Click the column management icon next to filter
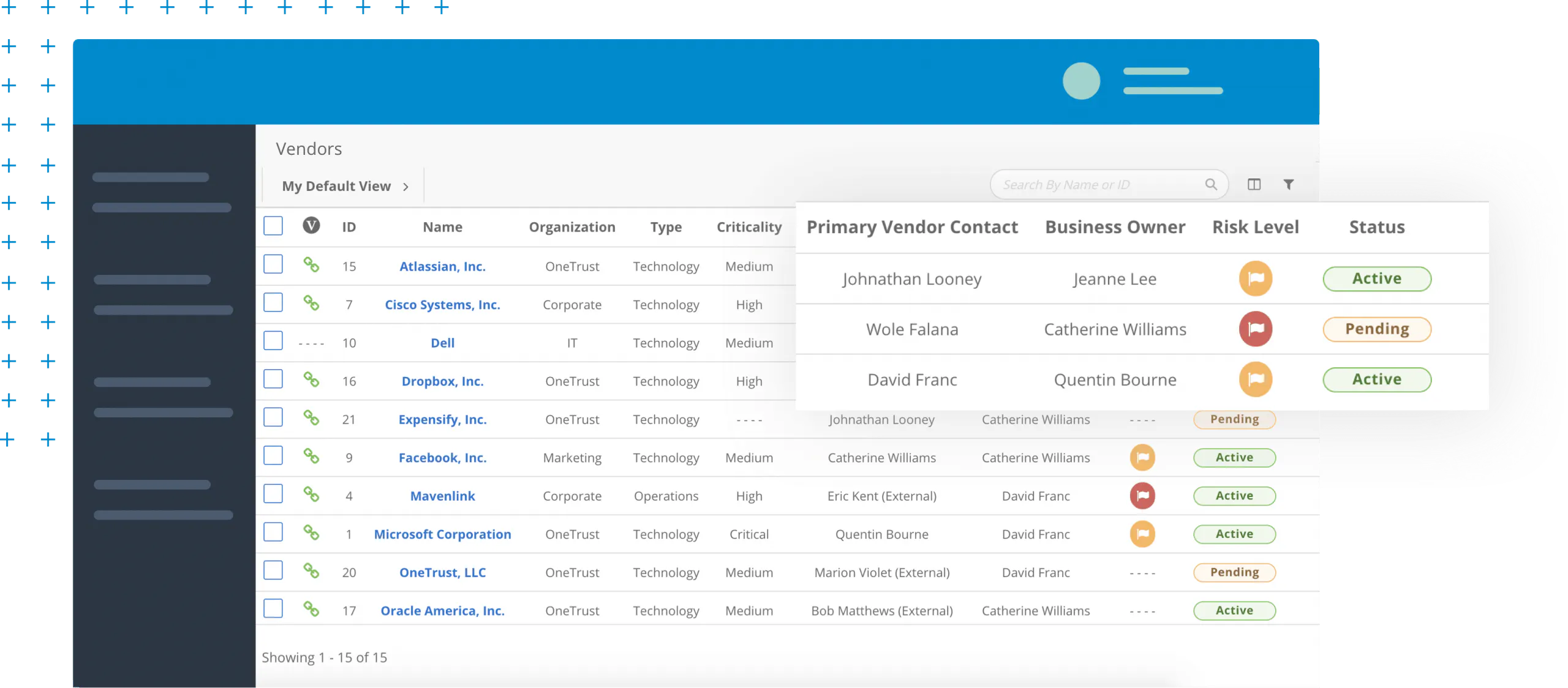This screenshot has width=1568, height=688. (1254, 184)
